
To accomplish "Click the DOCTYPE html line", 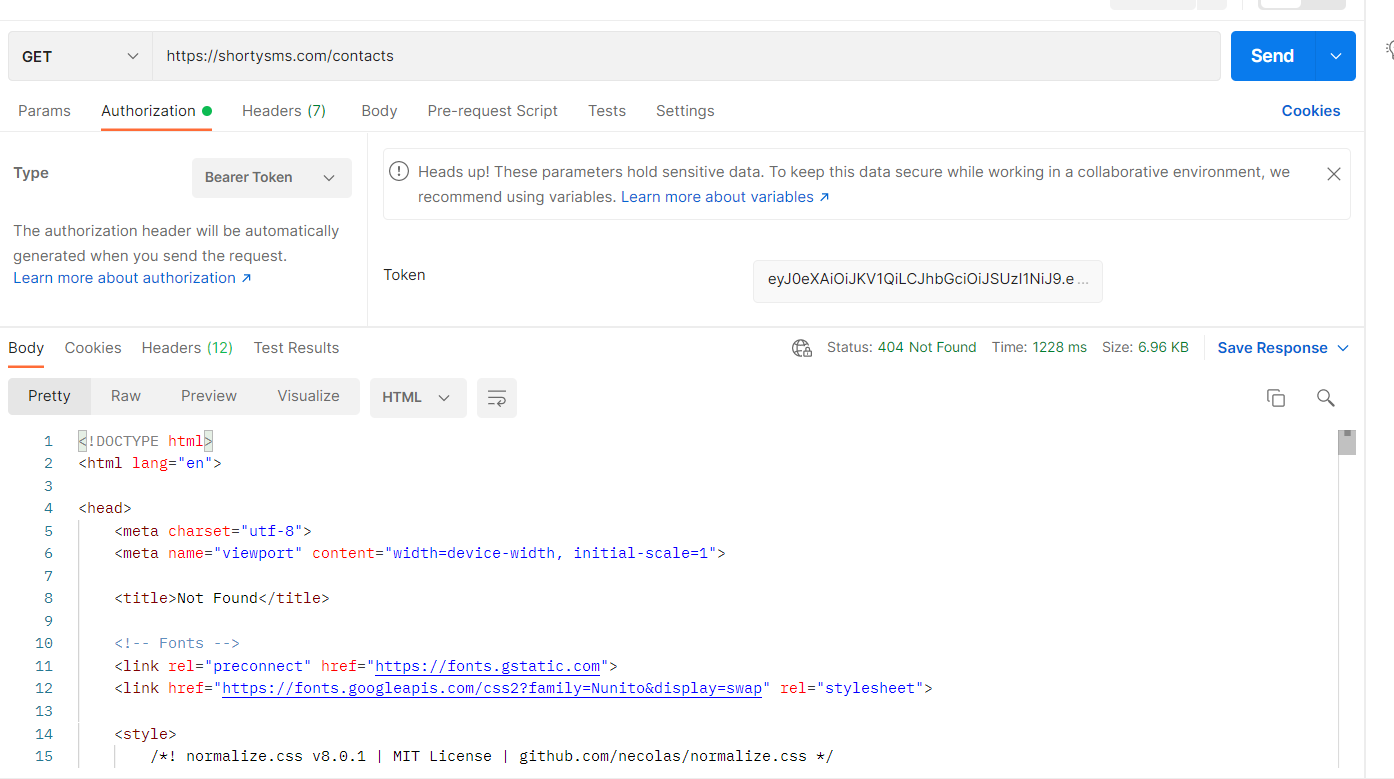I will click(146, 441).
